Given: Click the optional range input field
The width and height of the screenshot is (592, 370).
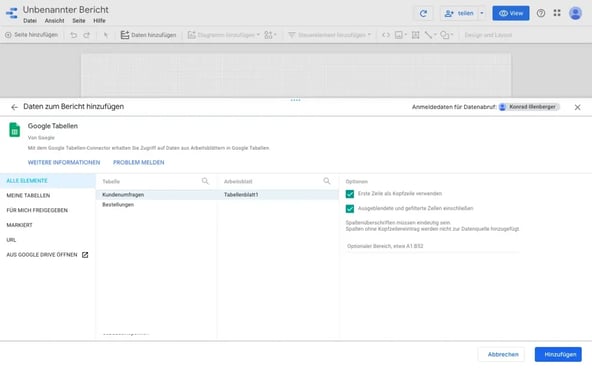Looking at the screenshot, I should [x=433, y=246].
